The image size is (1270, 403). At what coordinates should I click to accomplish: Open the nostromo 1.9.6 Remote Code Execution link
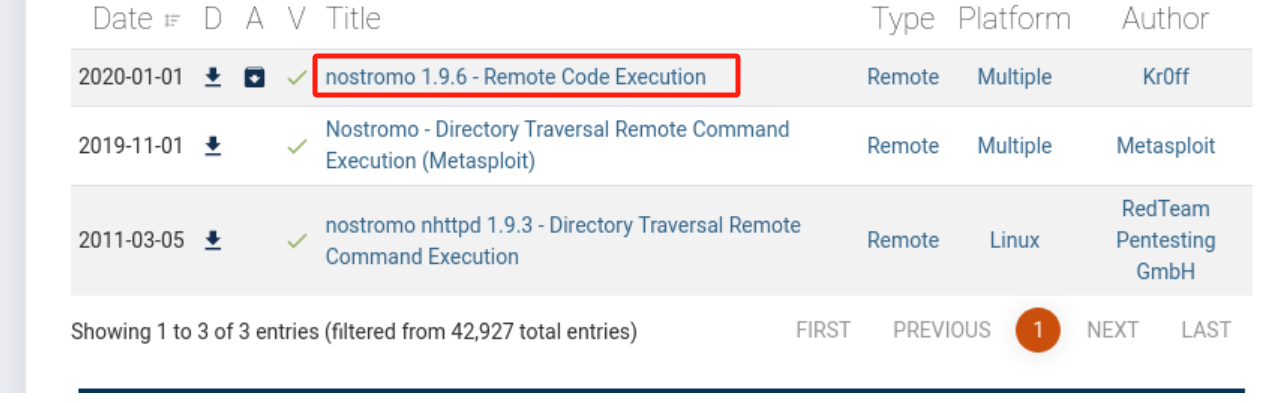[x=515, y=77]
